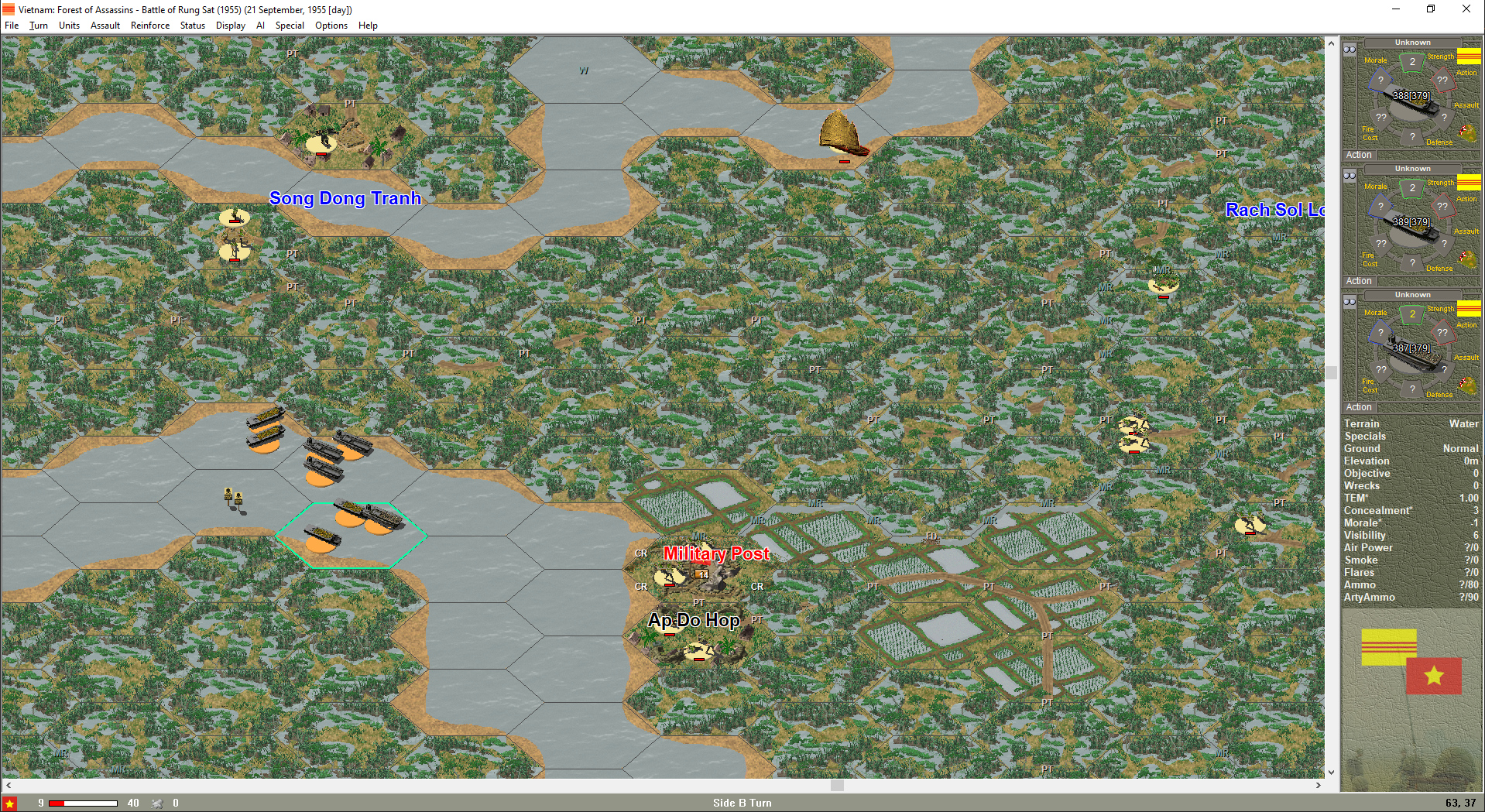Click the aircraft icon in the status bar
This screenshot has height=812, width=1485.
point(157,803)
